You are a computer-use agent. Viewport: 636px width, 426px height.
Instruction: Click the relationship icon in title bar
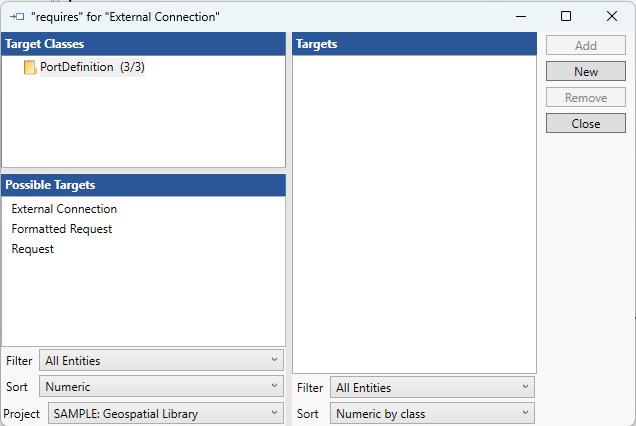tap(17, 17)
